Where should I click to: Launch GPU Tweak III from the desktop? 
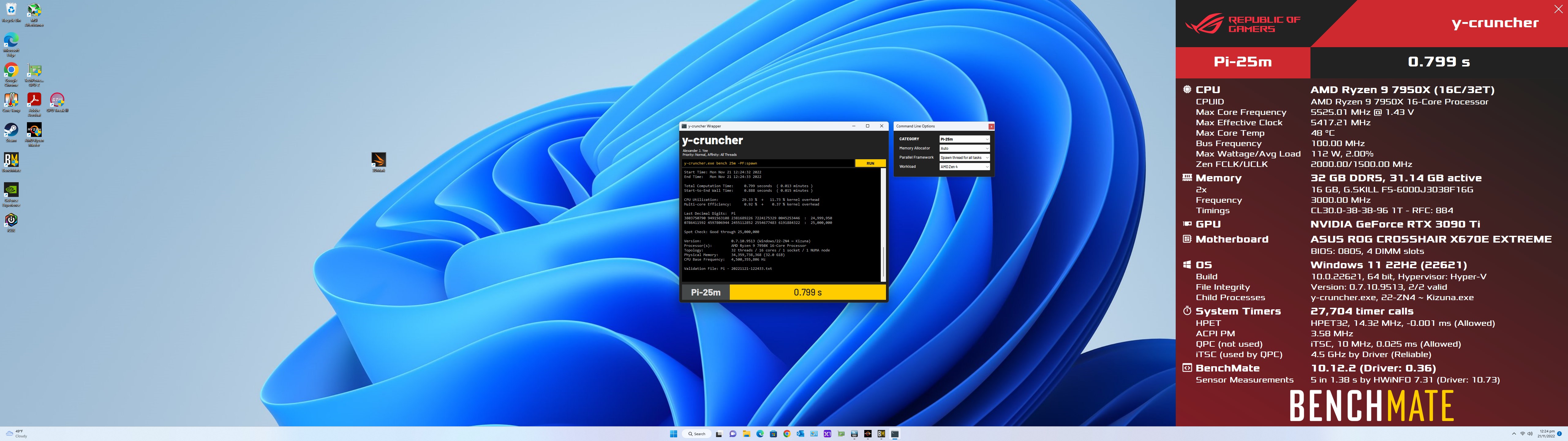coord(57,102)
